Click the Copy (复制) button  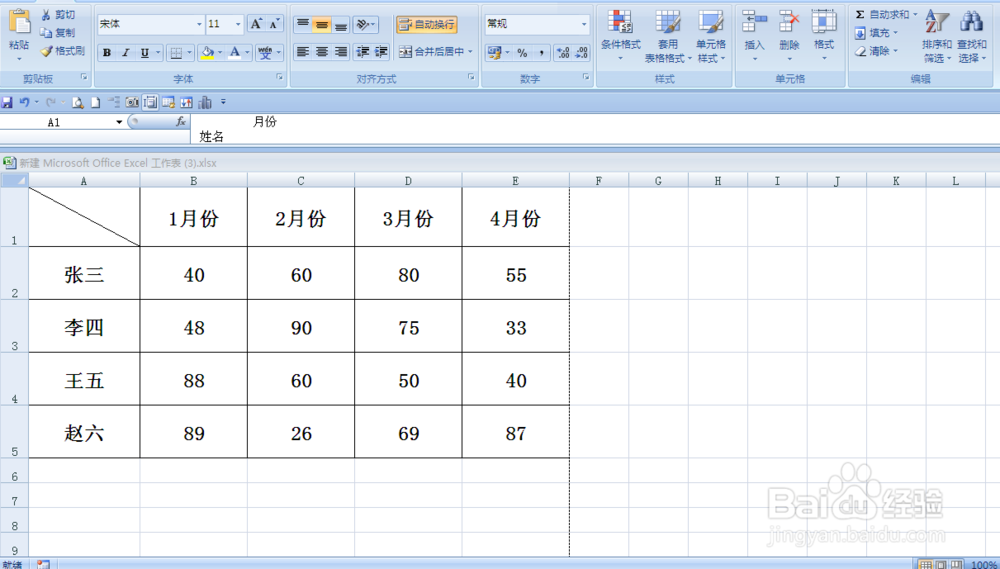coord(58,33)
